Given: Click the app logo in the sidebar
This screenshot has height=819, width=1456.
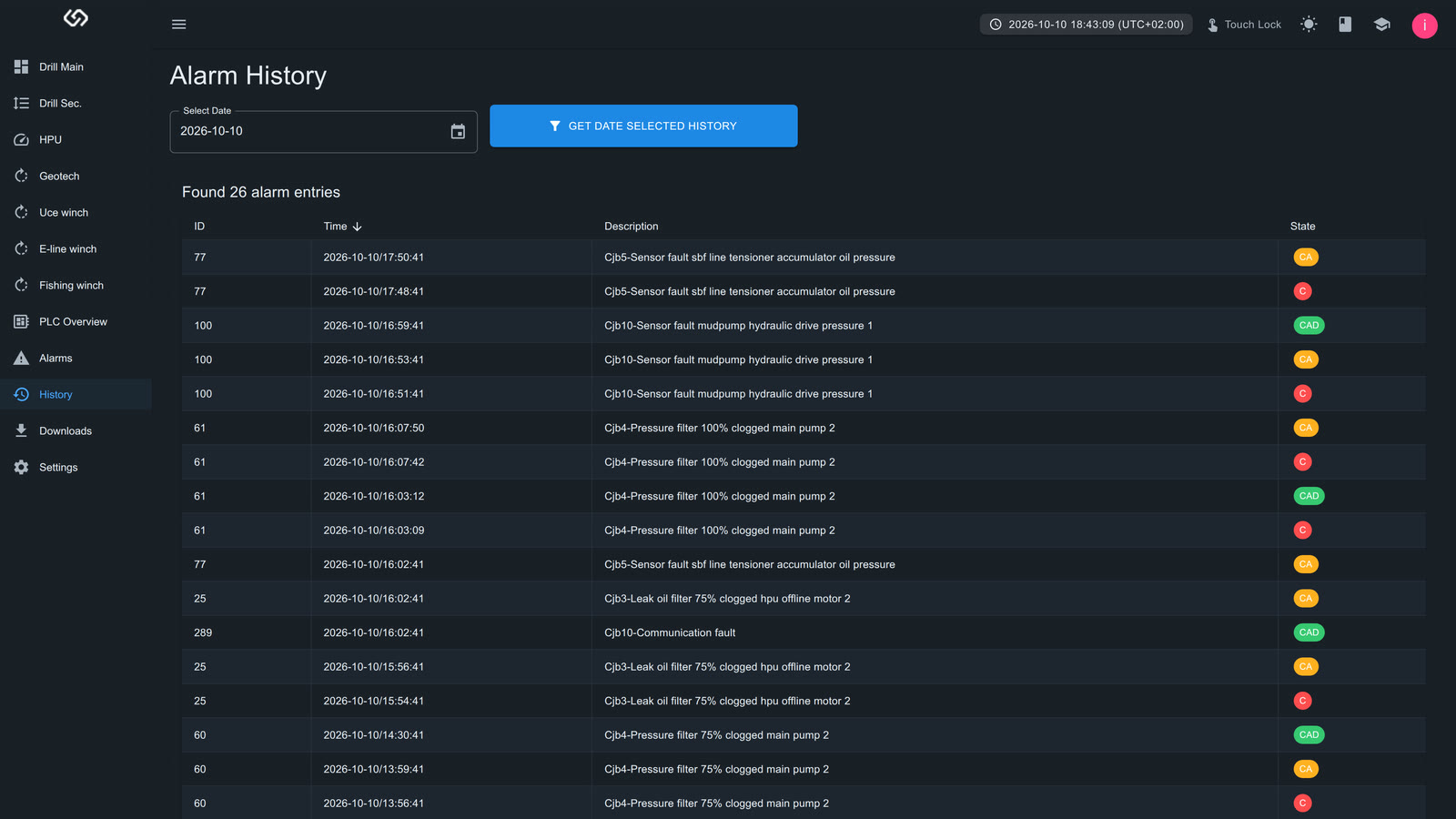Looking at the screenshot, I should 76,17.
